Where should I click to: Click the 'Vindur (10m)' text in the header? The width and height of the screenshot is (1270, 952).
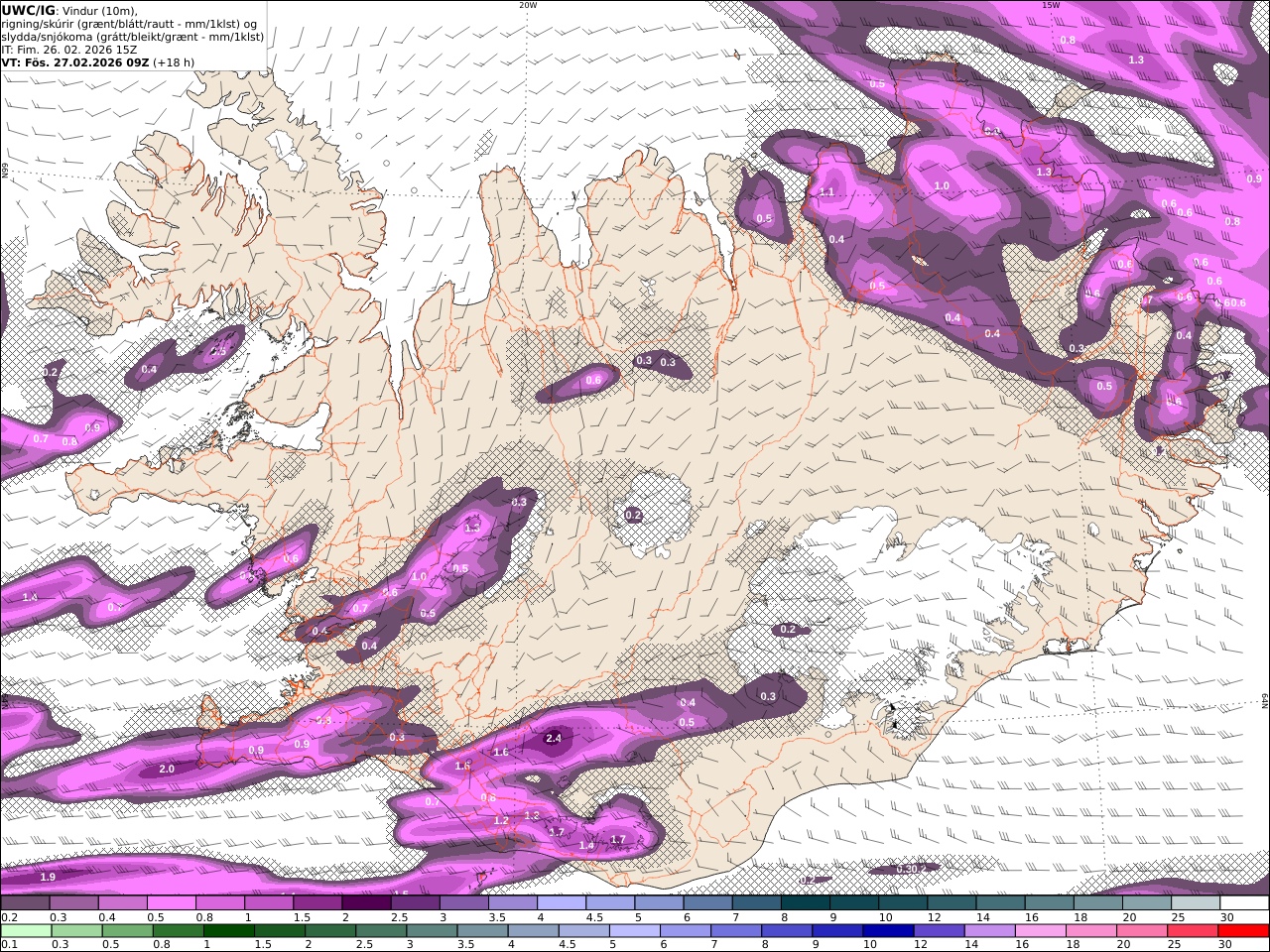pos(100,10)
